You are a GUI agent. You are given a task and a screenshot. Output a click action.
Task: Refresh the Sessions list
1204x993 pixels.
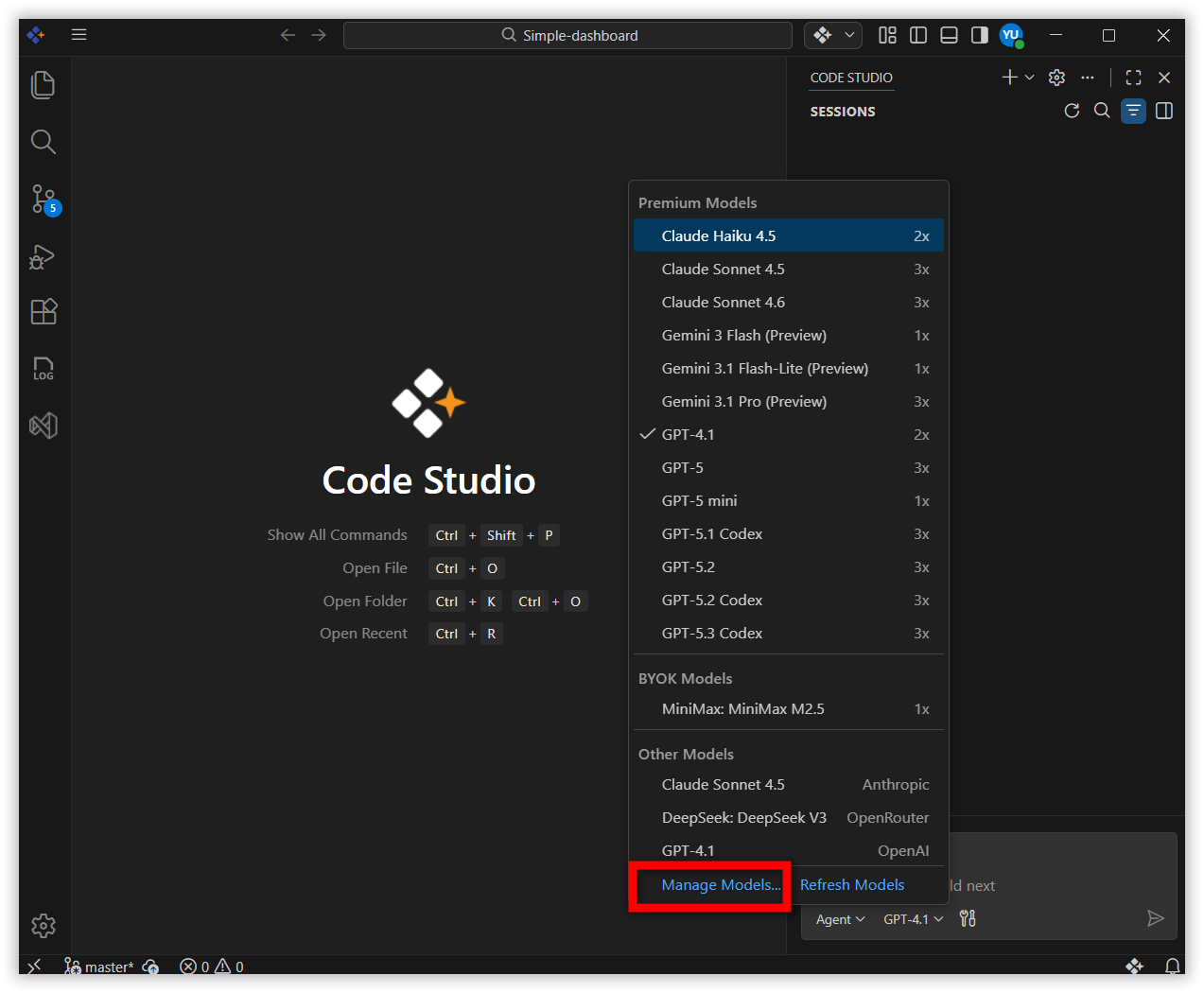(1072, 111)
